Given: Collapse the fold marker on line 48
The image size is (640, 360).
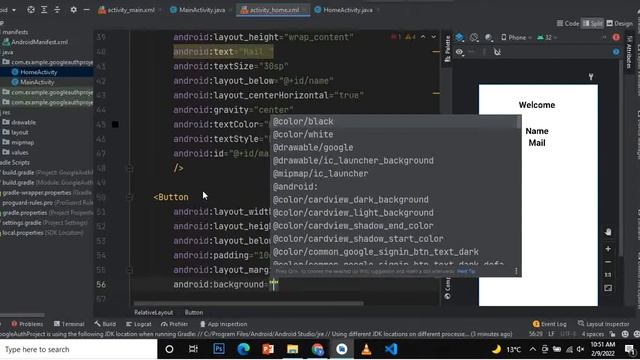Looking at the screenshot, I should [x=130, y=168].
